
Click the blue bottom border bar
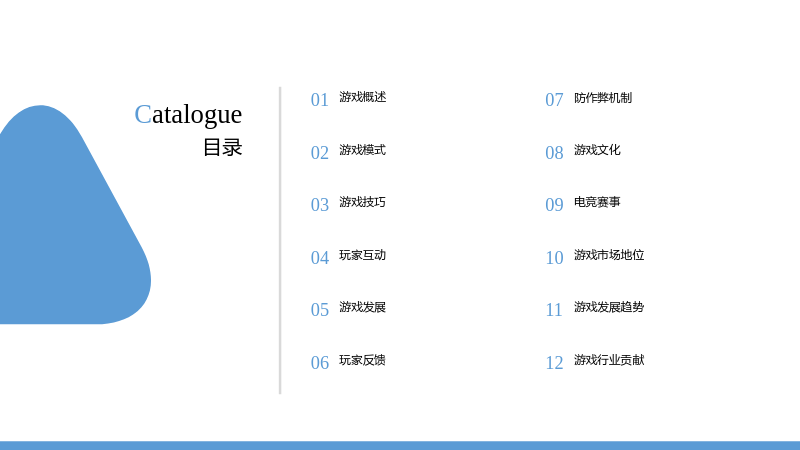point(400,445)
